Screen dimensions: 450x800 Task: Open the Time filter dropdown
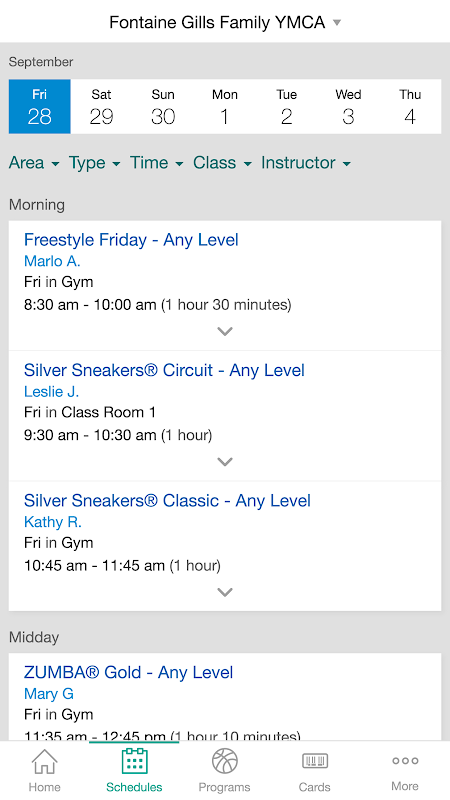(x=156, y=163)
